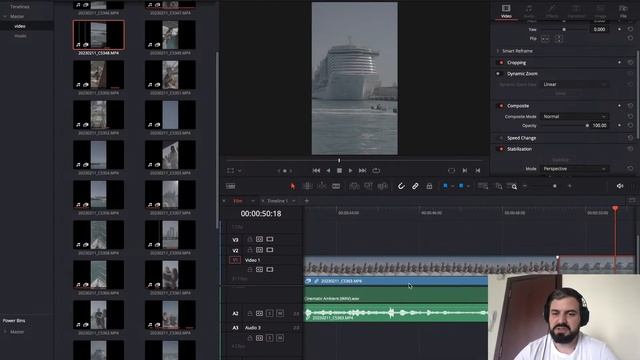Toggle Linked Selection chain icon
Screen dimensions: 640x360
point(415,186)
